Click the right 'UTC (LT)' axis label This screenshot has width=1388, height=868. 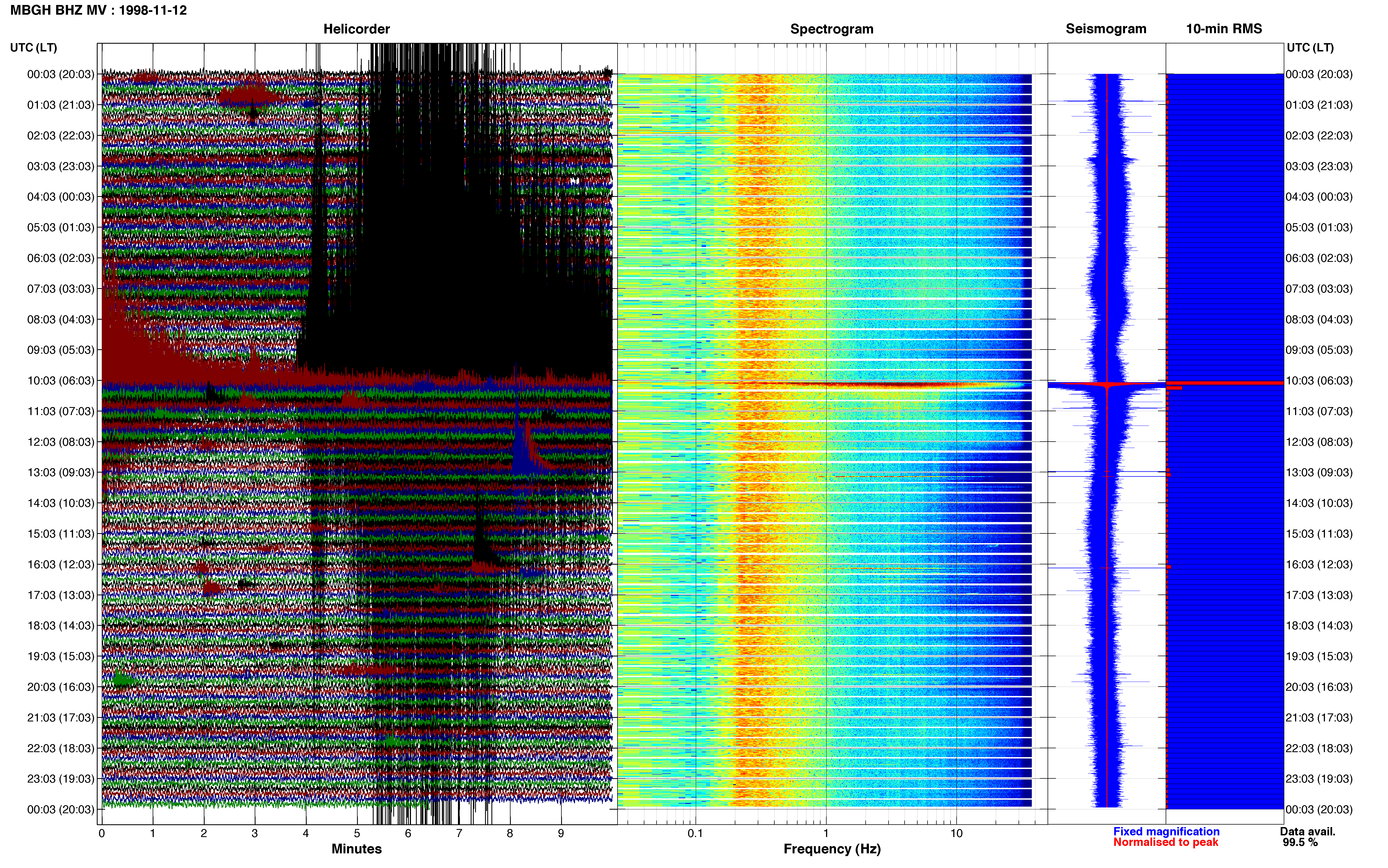1311,48
